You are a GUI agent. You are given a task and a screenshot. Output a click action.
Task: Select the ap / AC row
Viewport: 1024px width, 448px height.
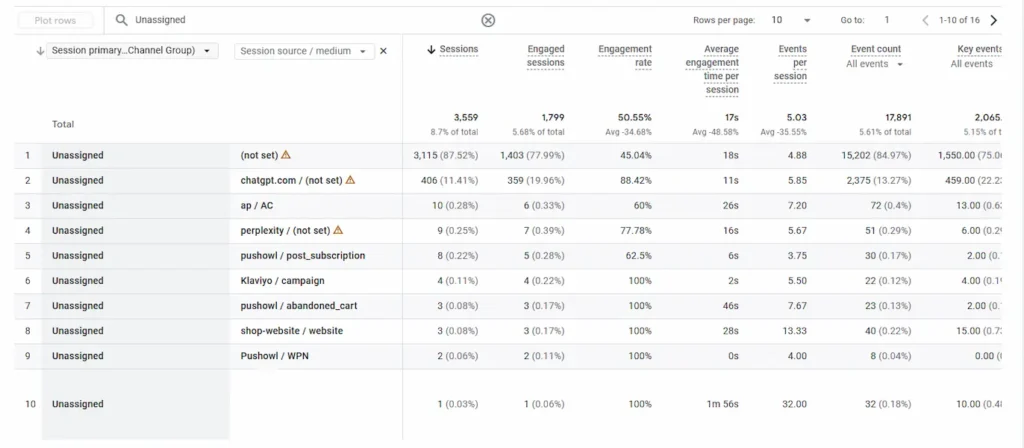point(508,205)
